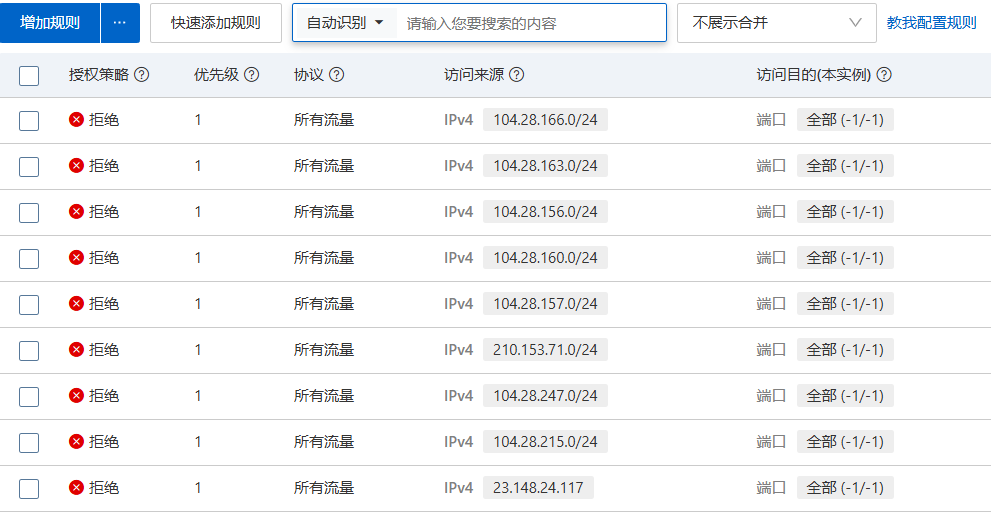Screen dimensions: 991x512
Task: Click help icon next to 授权策略 header
Action: (x=142, y=75)
